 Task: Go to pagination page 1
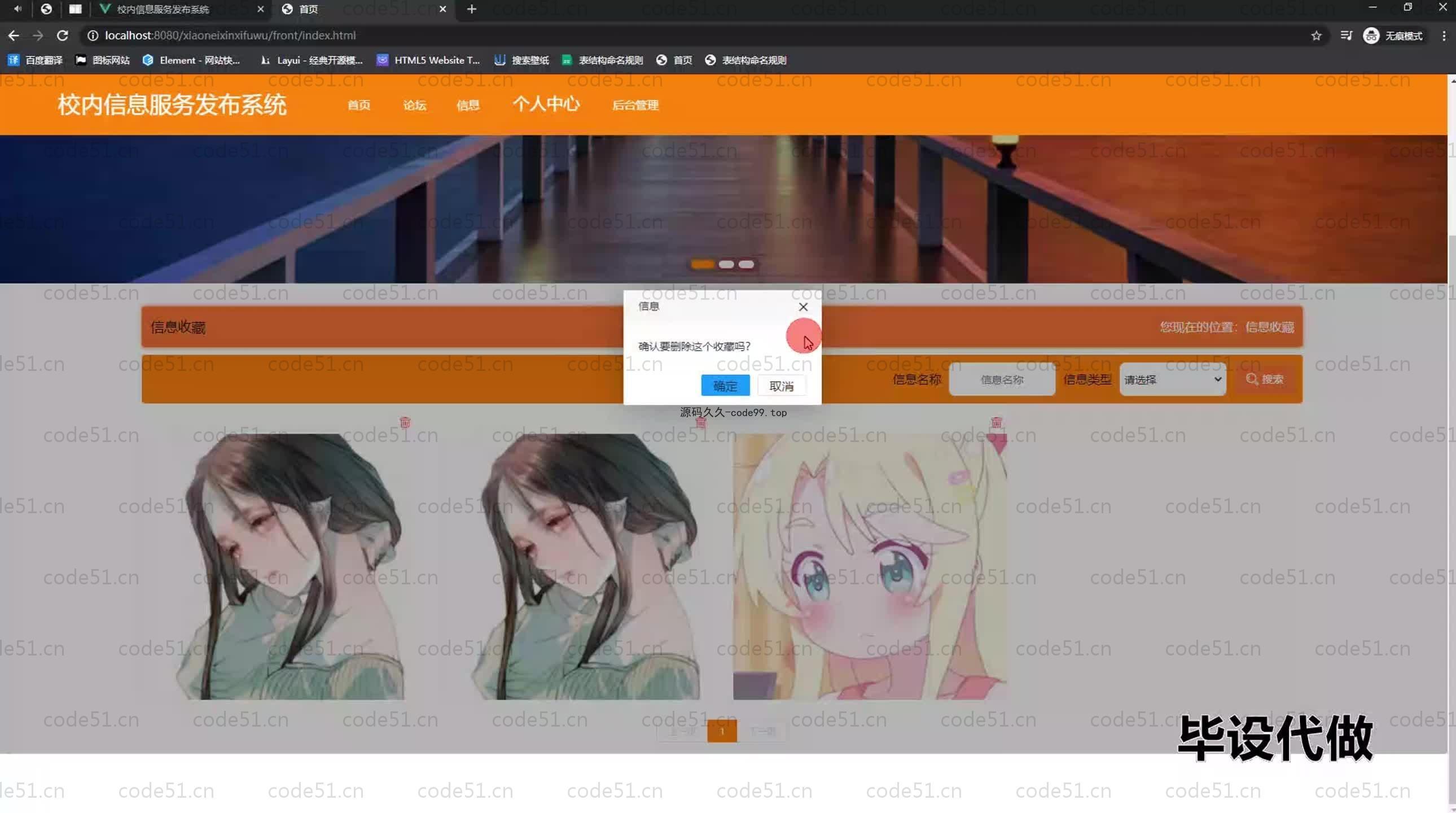(x=722, y=731)
